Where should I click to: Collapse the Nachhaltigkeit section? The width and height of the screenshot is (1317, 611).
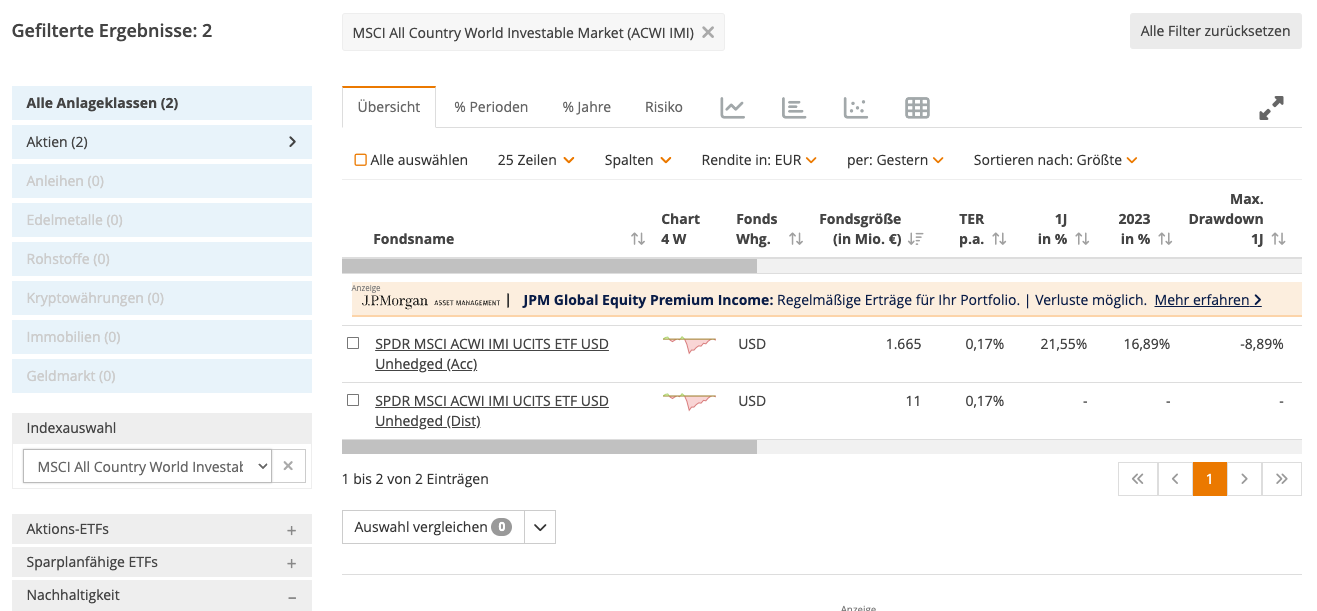[x=162, y=595]
